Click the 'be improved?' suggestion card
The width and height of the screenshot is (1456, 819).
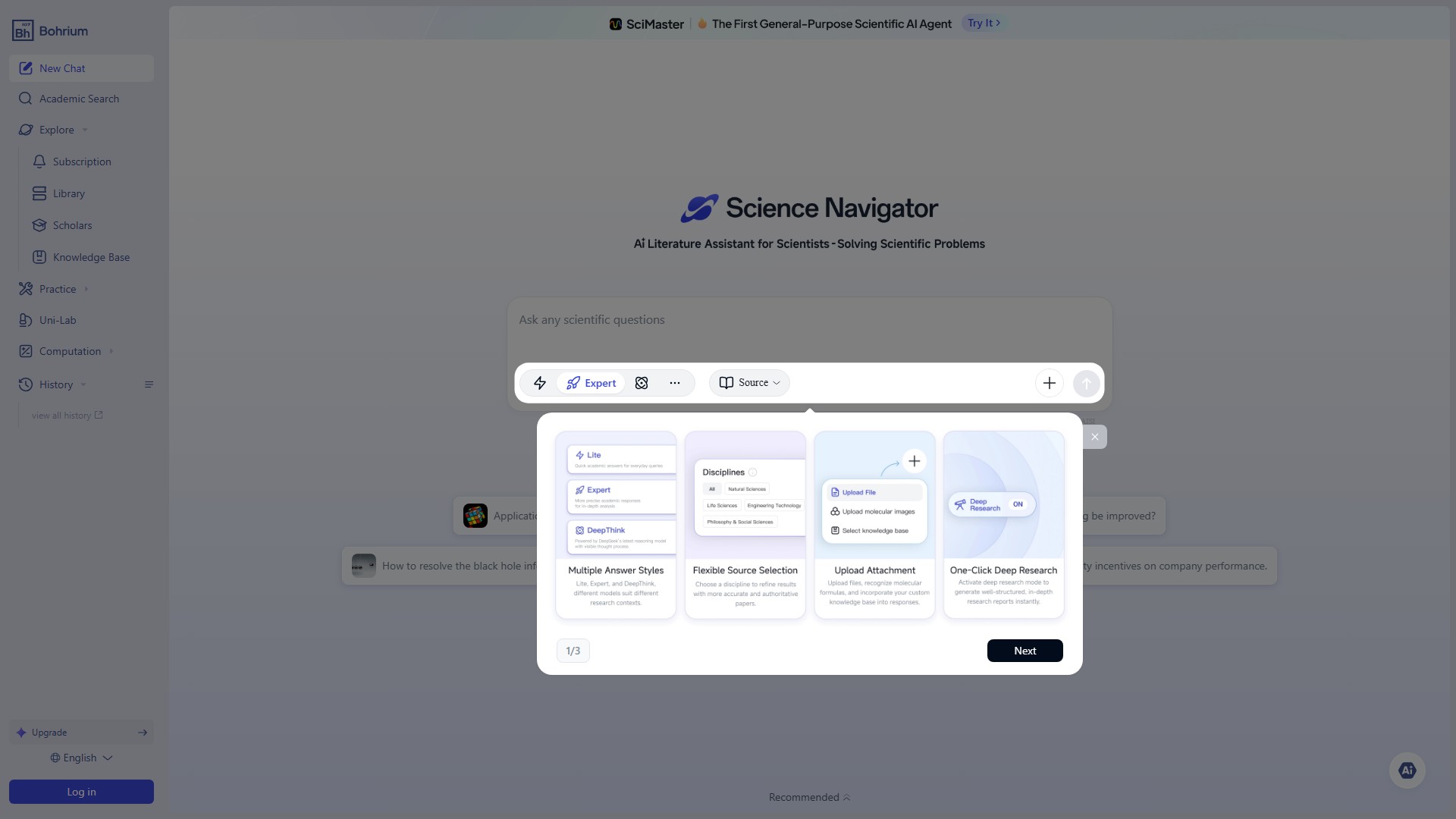[x=1124, y=516]
